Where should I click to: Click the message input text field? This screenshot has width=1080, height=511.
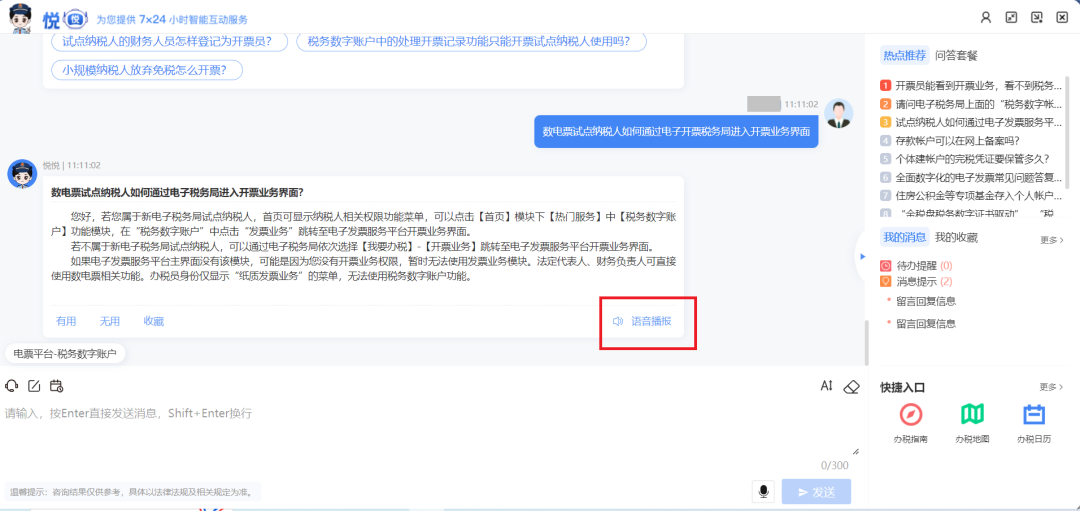[430, 430]
